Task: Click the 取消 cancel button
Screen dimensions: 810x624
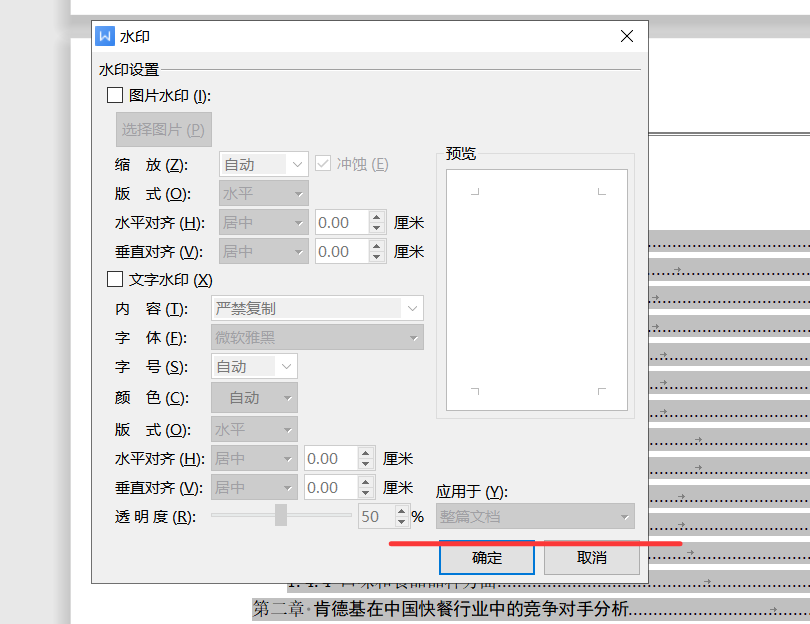Action: [591, 557]
